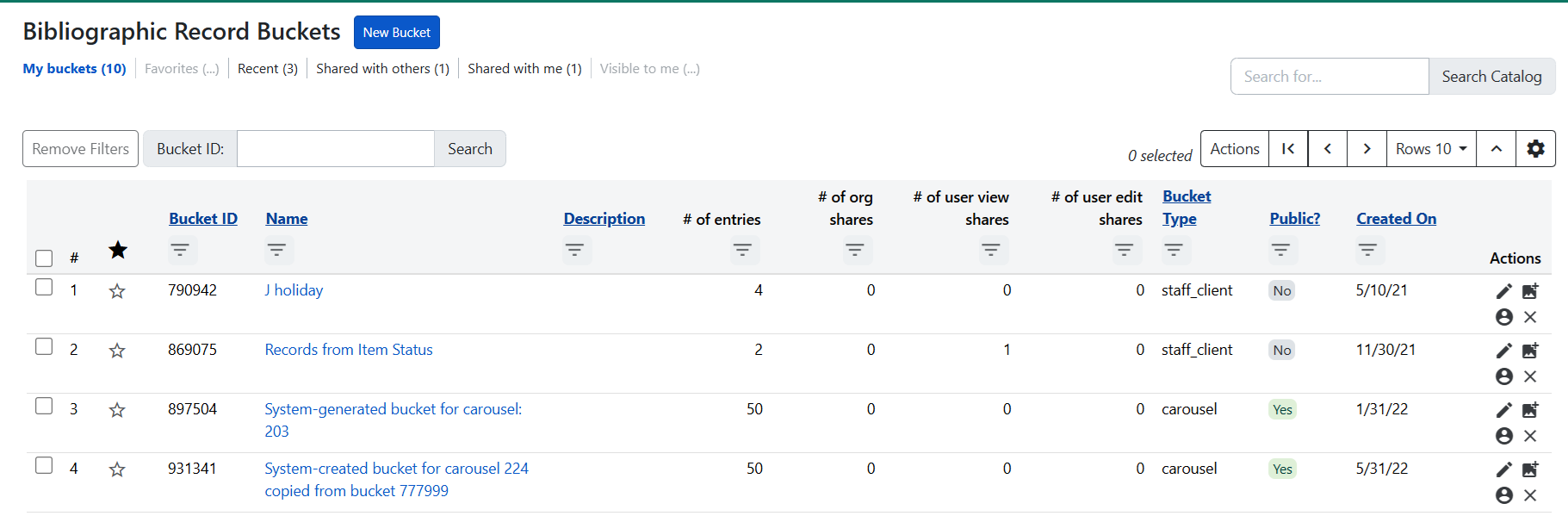
Task: Click the share user icon for bucket 897504
Action: (x=1503, y=436)
